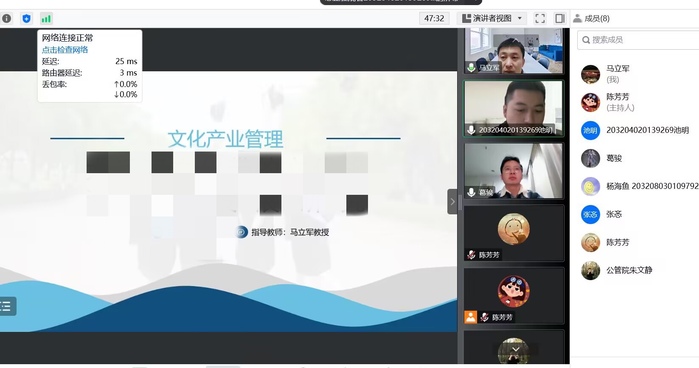Open the meeting info icon
Image resolution: width=699 pixels, height=368 pixels.
click(x=6, y=19)
